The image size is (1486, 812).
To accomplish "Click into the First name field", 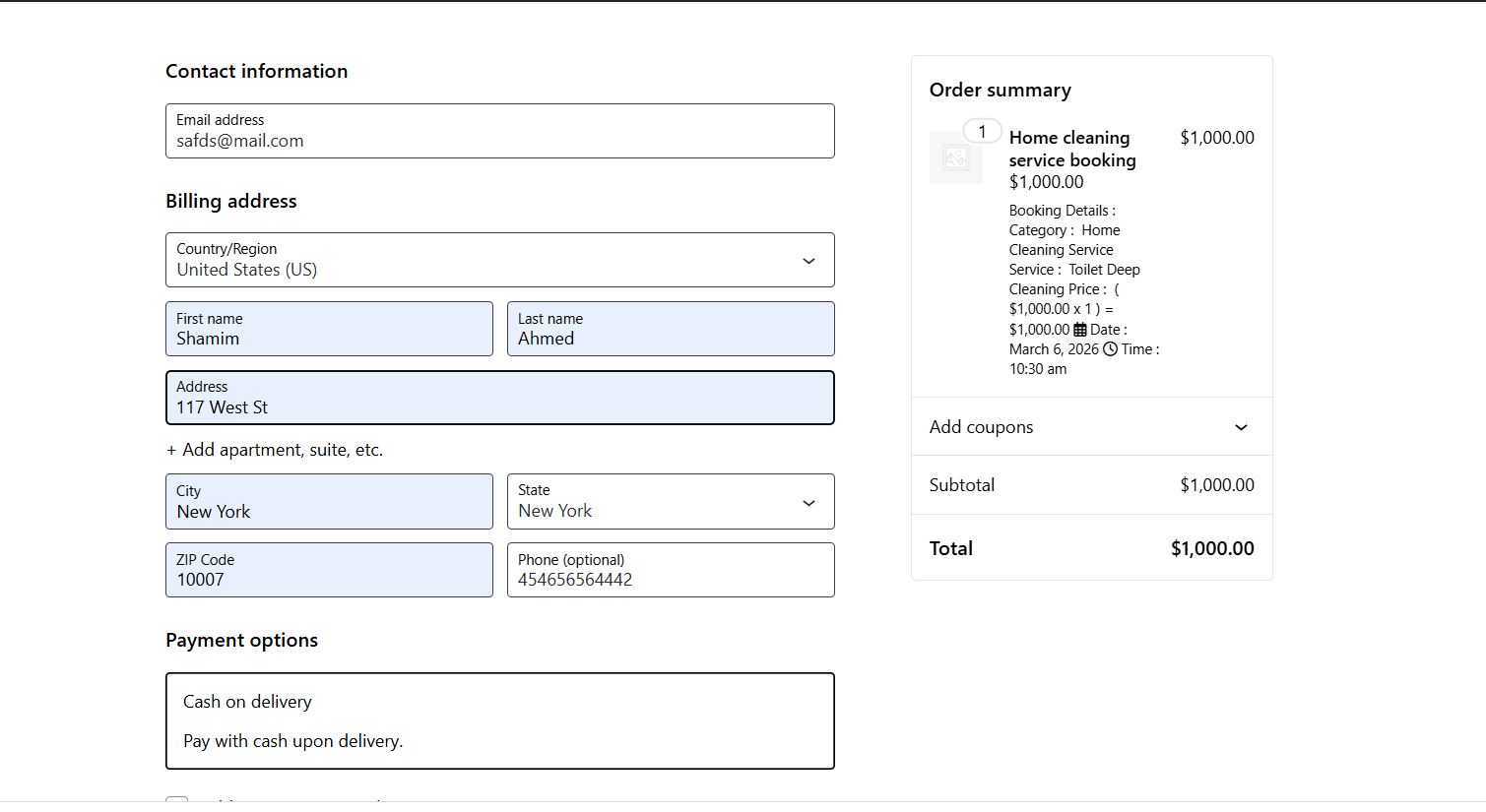I will tap(329, 330).
